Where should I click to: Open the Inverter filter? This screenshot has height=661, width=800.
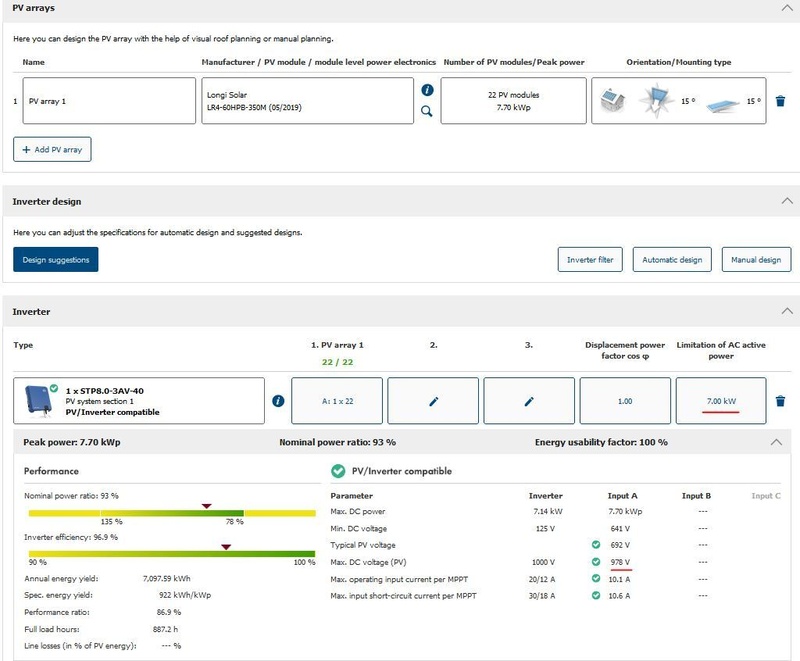(x=590, y=260)
